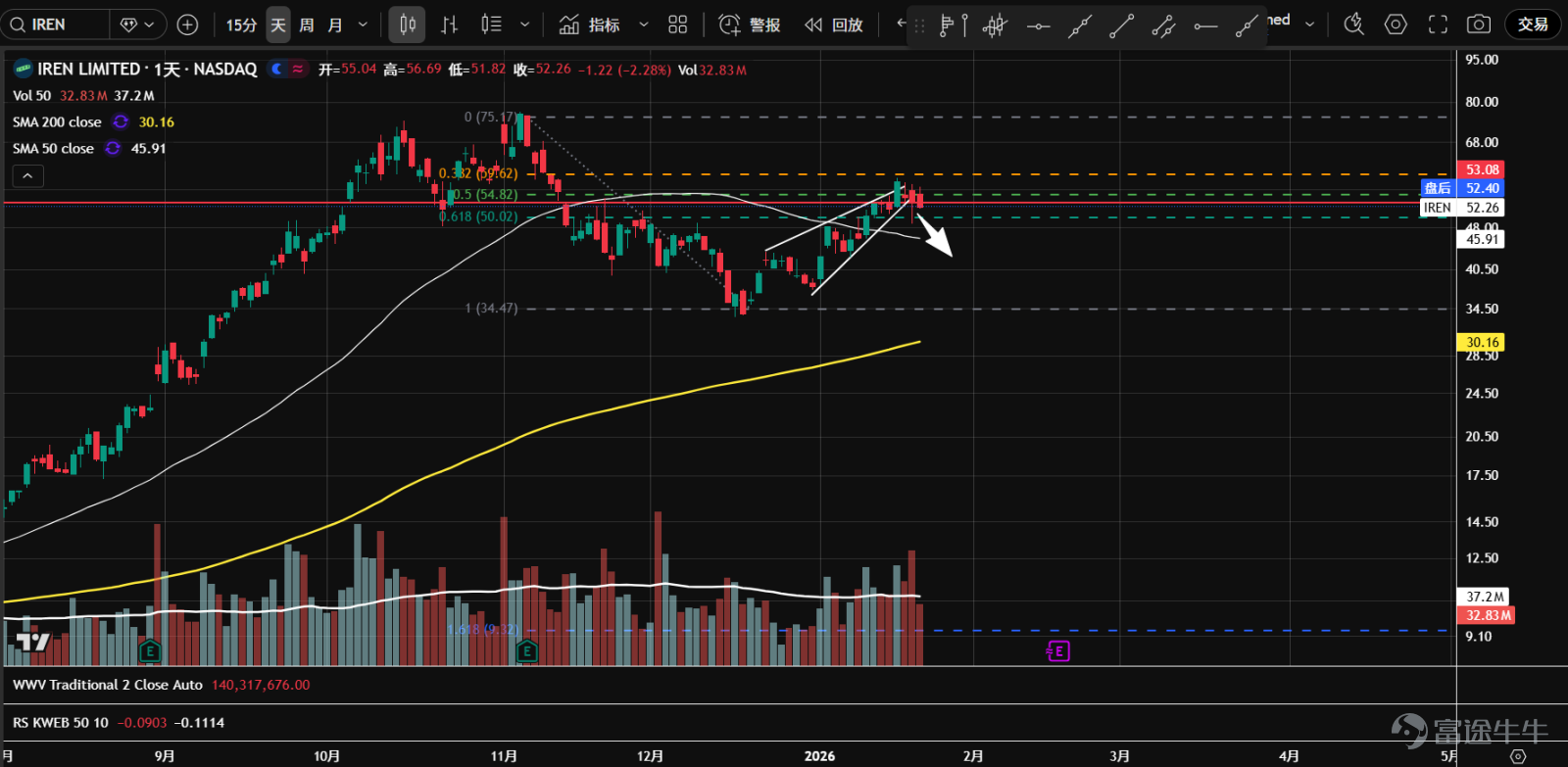Open chart settings hexagon icon
The height and width of the screenshot is (767, 1568).
[x=1396, y=24]
